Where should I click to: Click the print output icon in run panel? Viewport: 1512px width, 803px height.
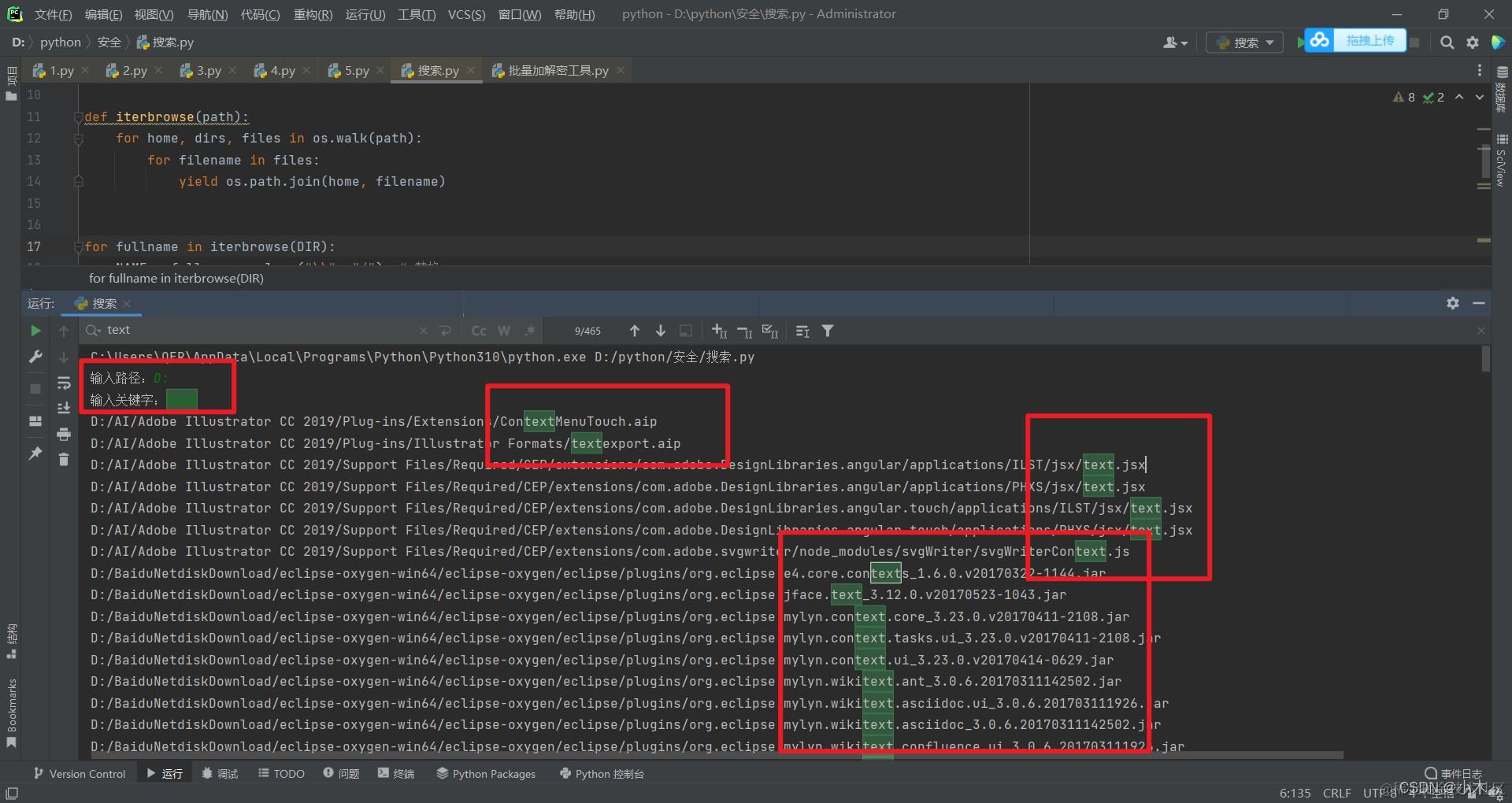(64, 434)
